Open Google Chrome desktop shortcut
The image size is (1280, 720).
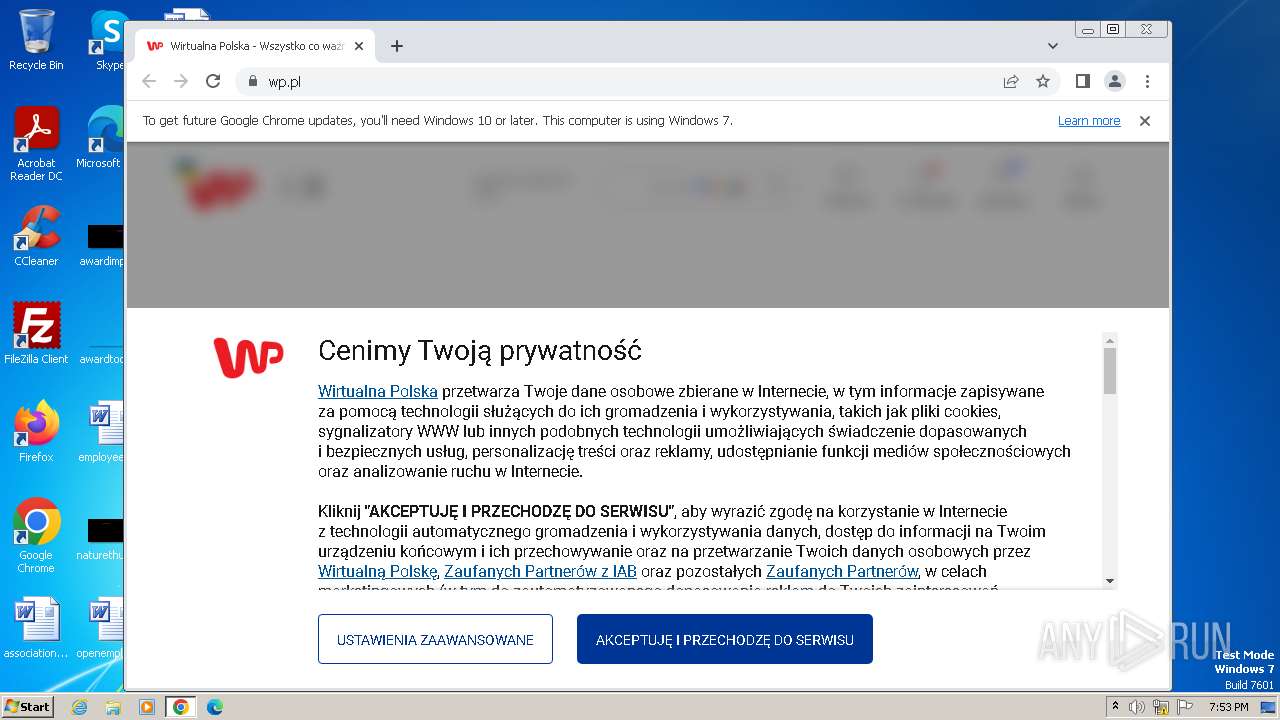[x=36, y=535]
